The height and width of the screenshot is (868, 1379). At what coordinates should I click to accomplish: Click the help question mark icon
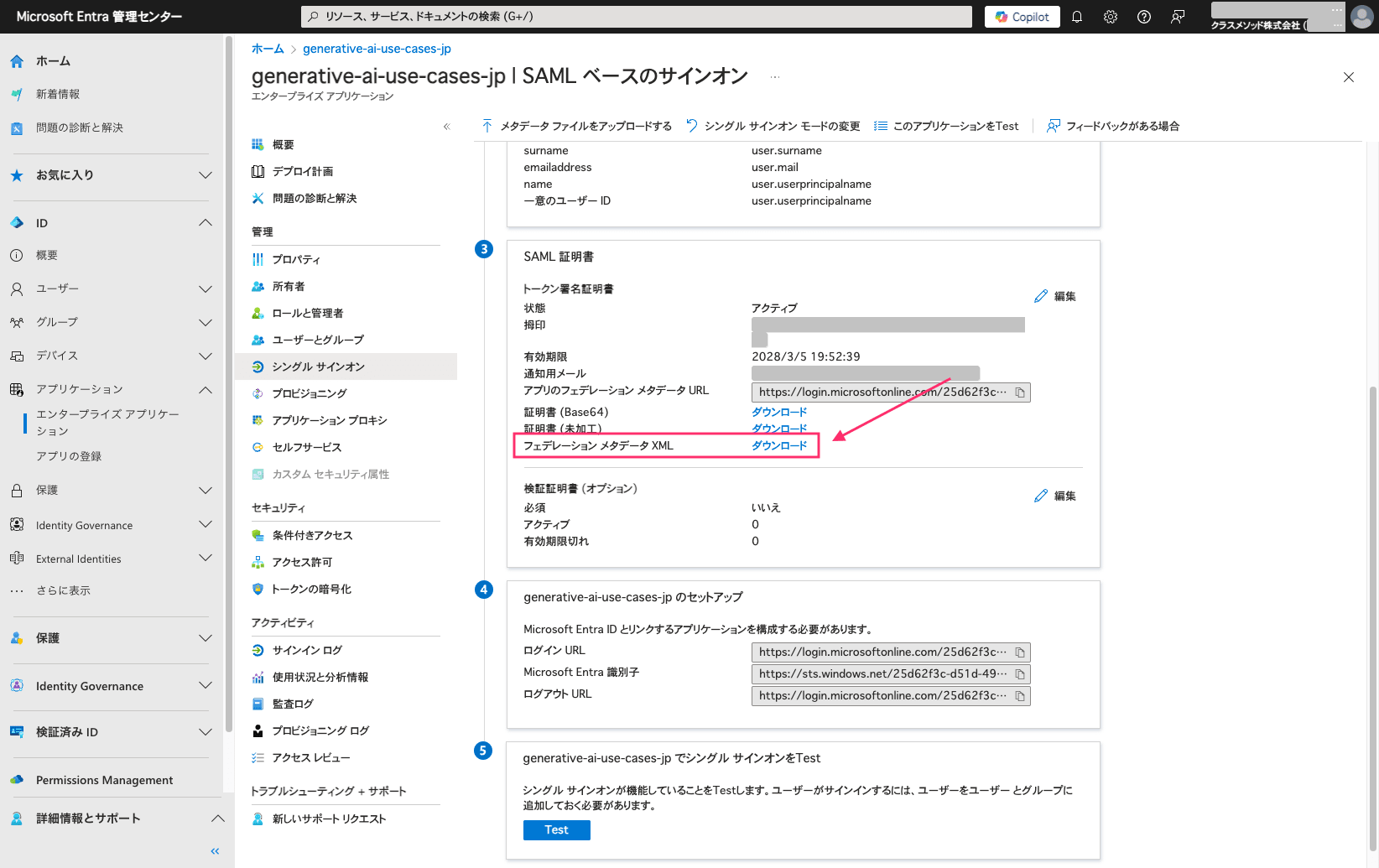(1144, 17)
